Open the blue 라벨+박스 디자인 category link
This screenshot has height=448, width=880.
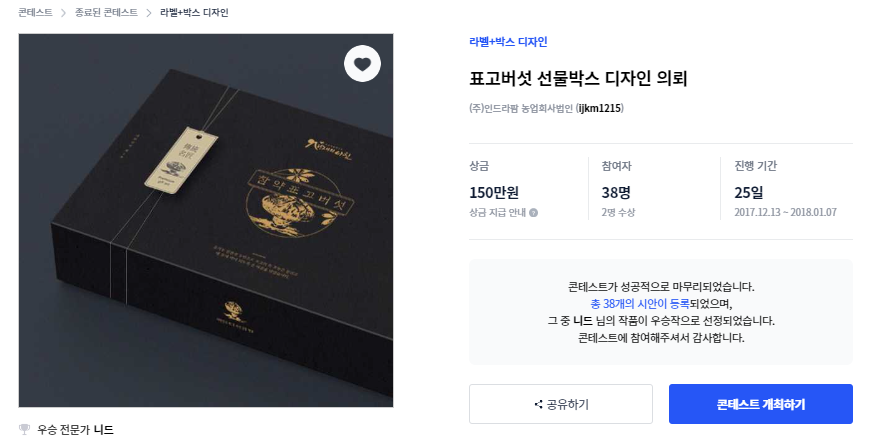(x=508, y=42)
